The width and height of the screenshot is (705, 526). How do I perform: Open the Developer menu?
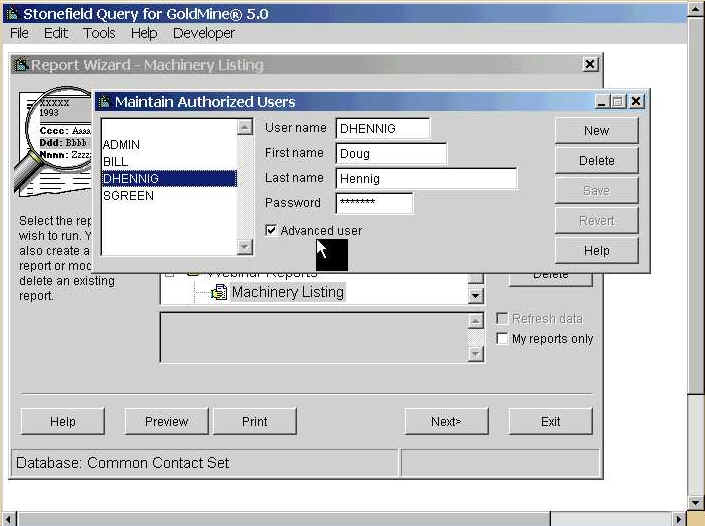[x=203, y=33]
